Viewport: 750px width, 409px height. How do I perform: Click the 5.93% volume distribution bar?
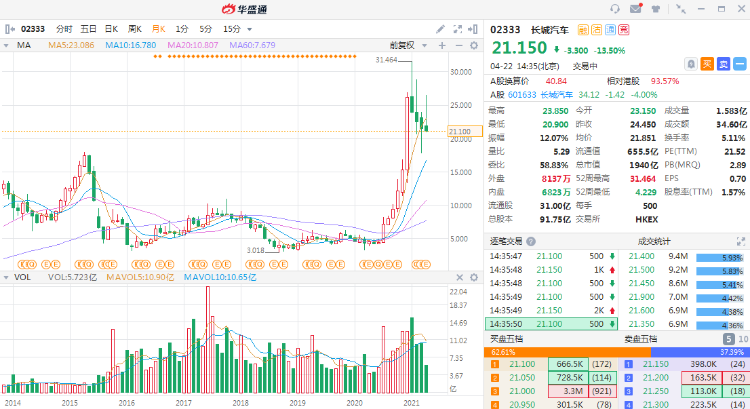(720, 257)
